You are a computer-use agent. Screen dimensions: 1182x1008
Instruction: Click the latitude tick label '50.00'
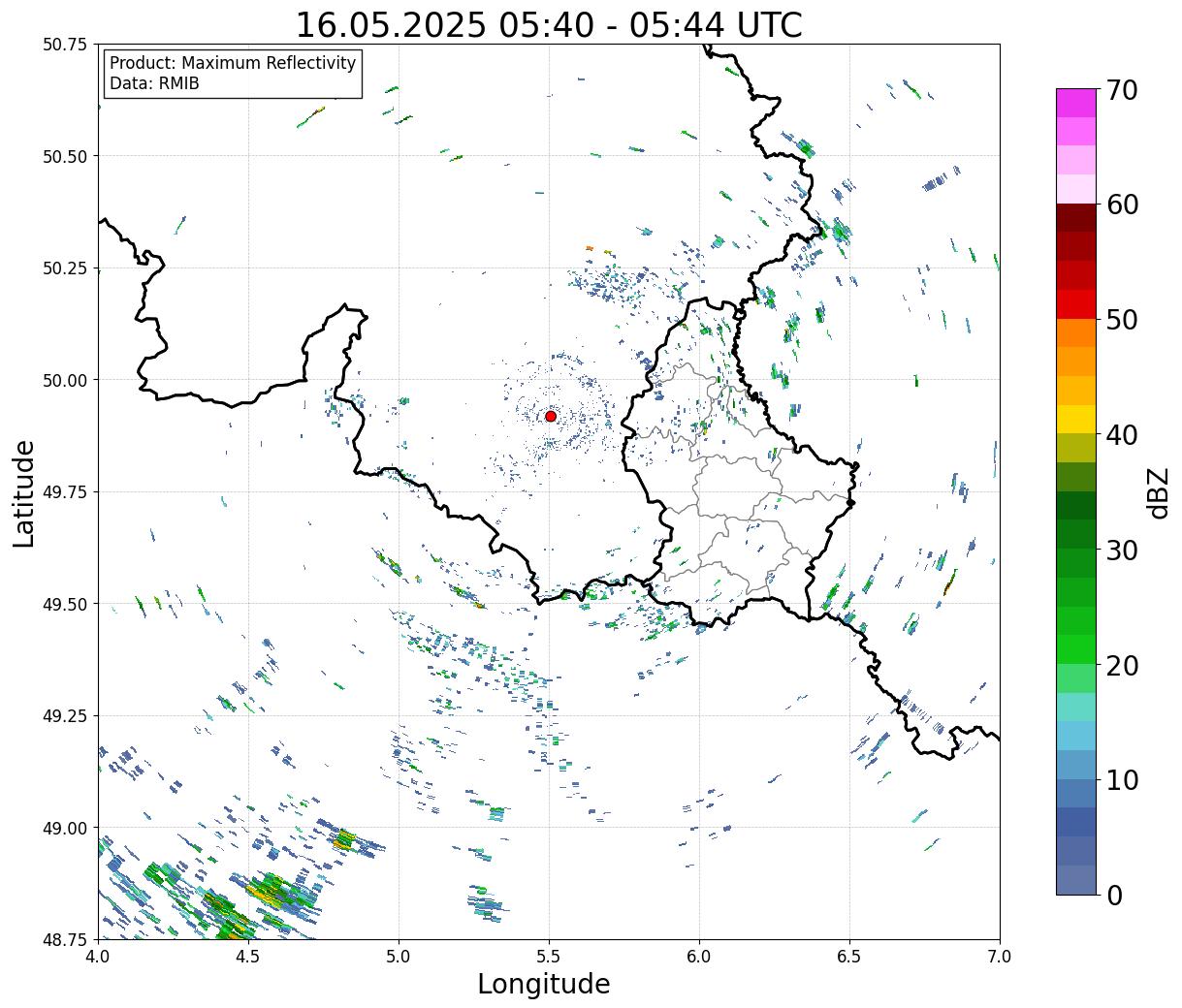point(65,380)
